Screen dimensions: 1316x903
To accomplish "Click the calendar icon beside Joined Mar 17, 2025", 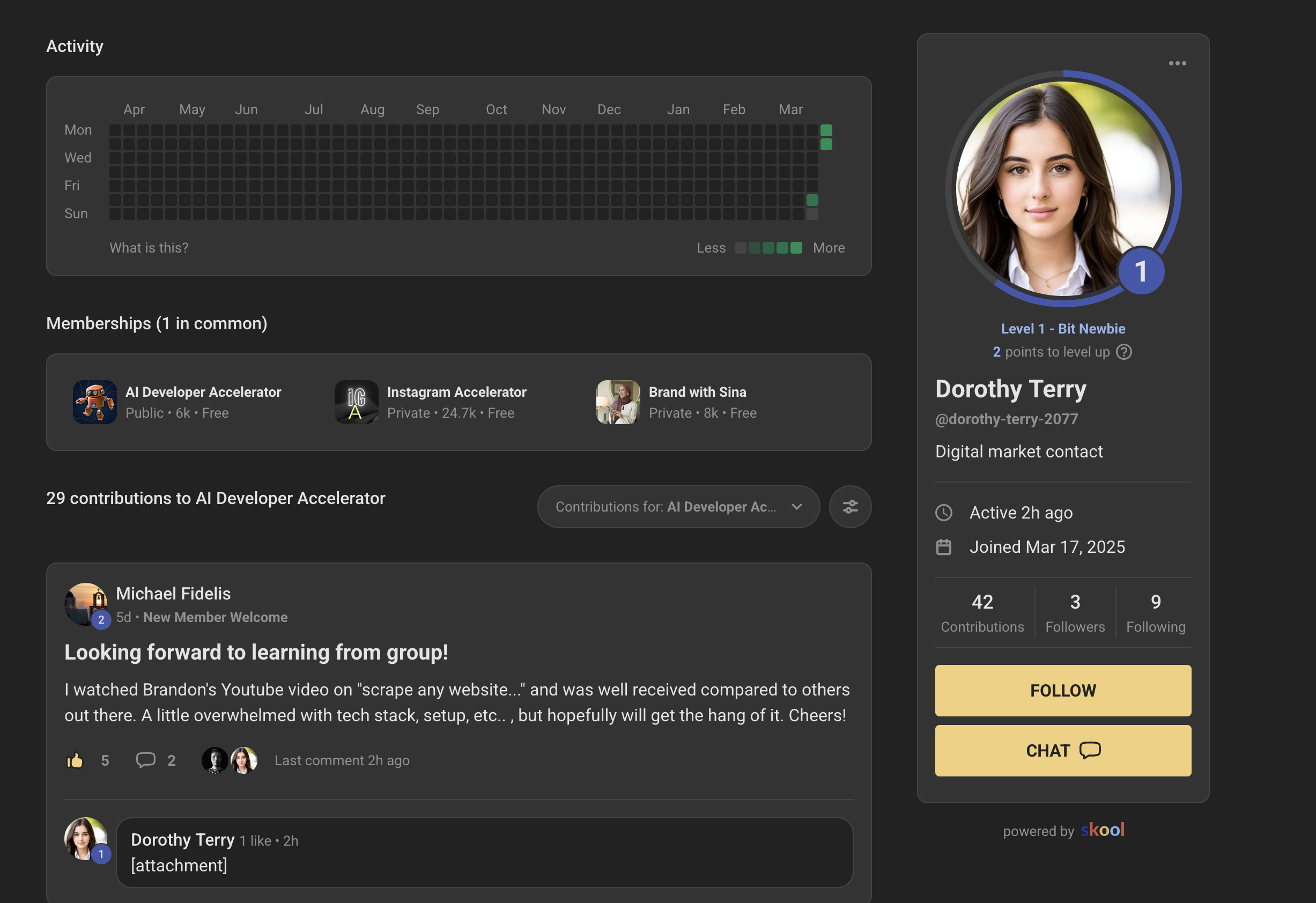I will tap(944, 547).
